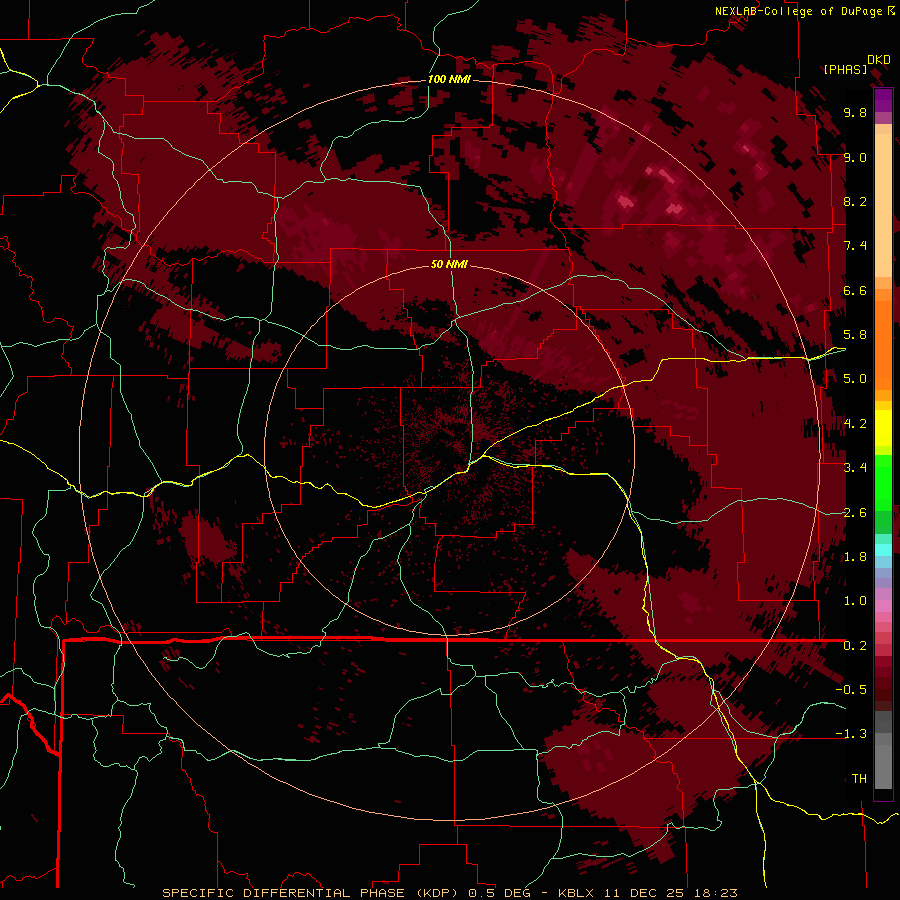Click the 8.2 legend value
The height and width of the screenshot is (900, 900).
point(855,201)
